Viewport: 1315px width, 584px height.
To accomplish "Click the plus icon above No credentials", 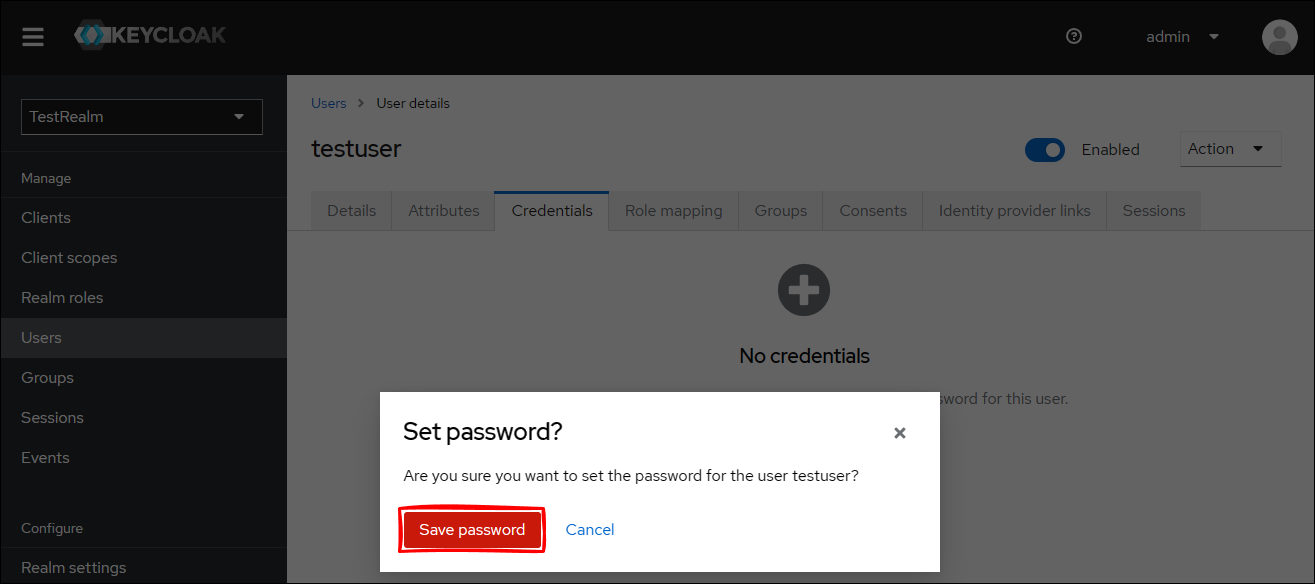I will pyautogui.click(x=804, y=291).
